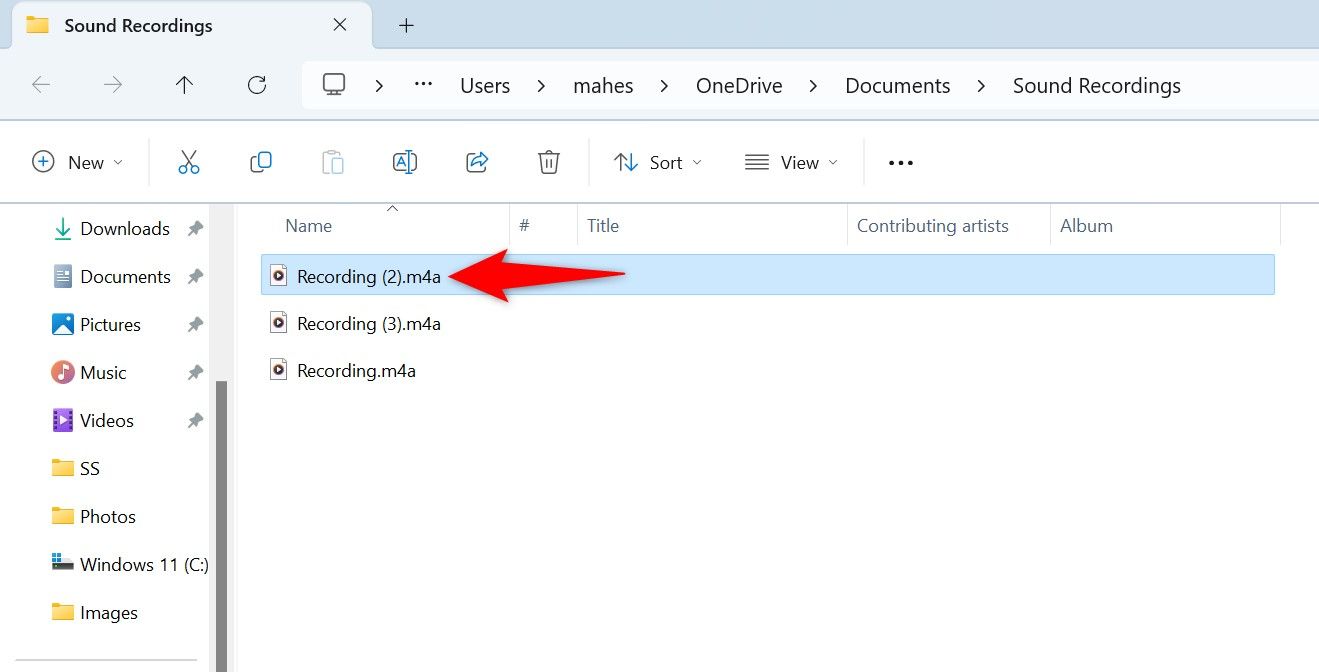
Task: Click the Share icon in toolbar
Action: point(477,162)
